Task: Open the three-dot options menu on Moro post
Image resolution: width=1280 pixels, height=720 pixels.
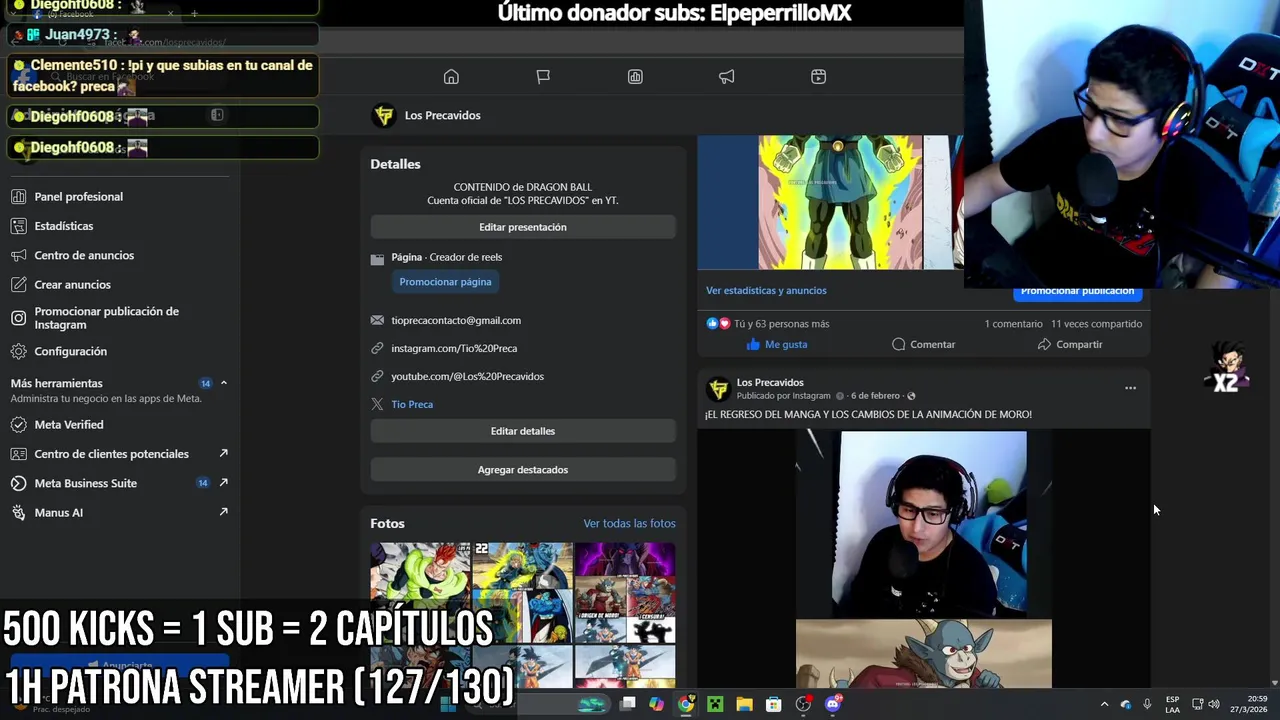Action: point(1130,388)
